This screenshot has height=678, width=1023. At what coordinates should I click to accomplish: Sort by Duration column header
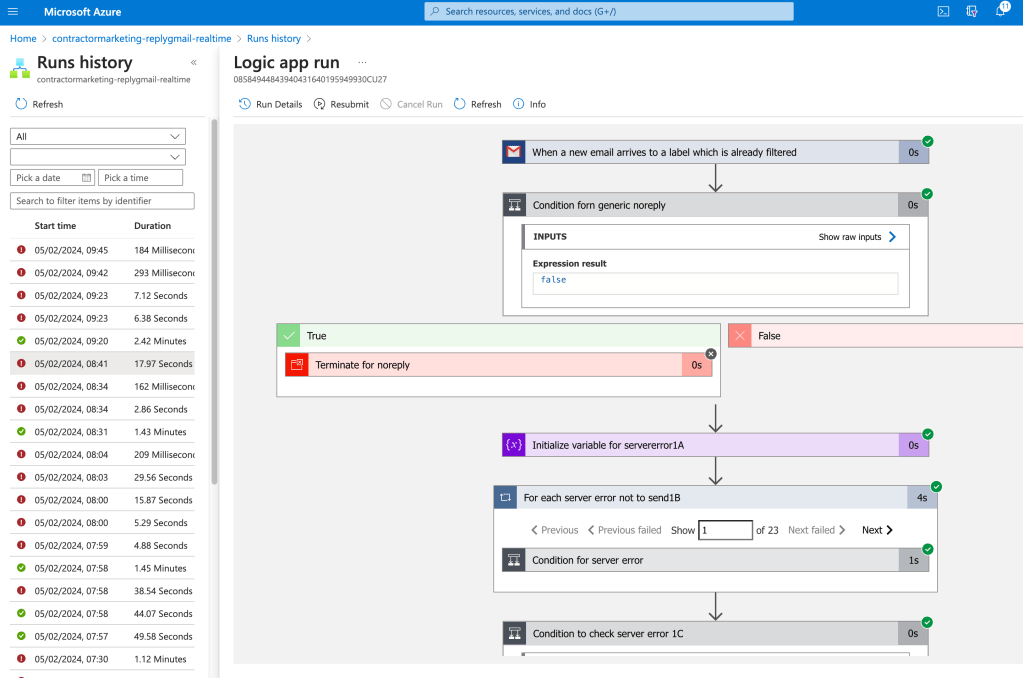click(x=153, y=226)
